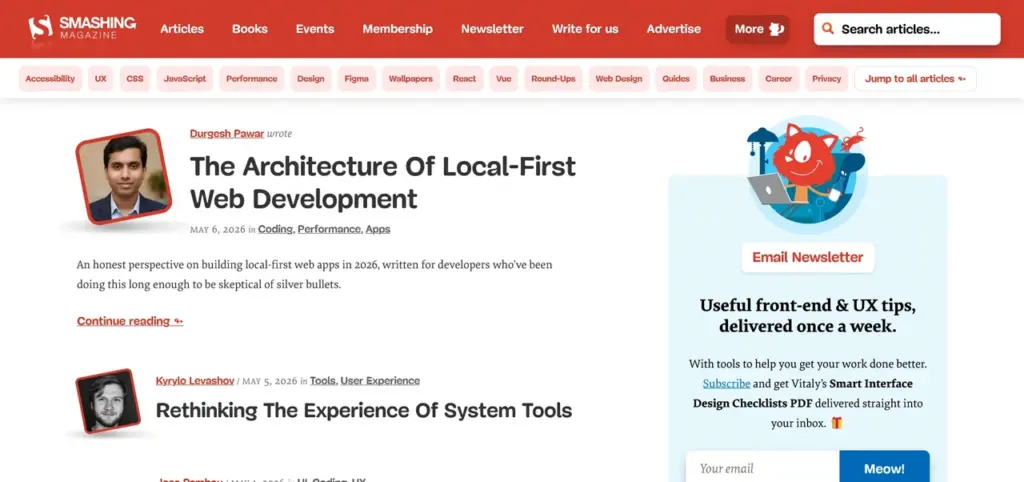Image resolution: width=1024 pixels, height=482 pixels.
Task: Click the User Experience tag link
Action: pos(380,381)
